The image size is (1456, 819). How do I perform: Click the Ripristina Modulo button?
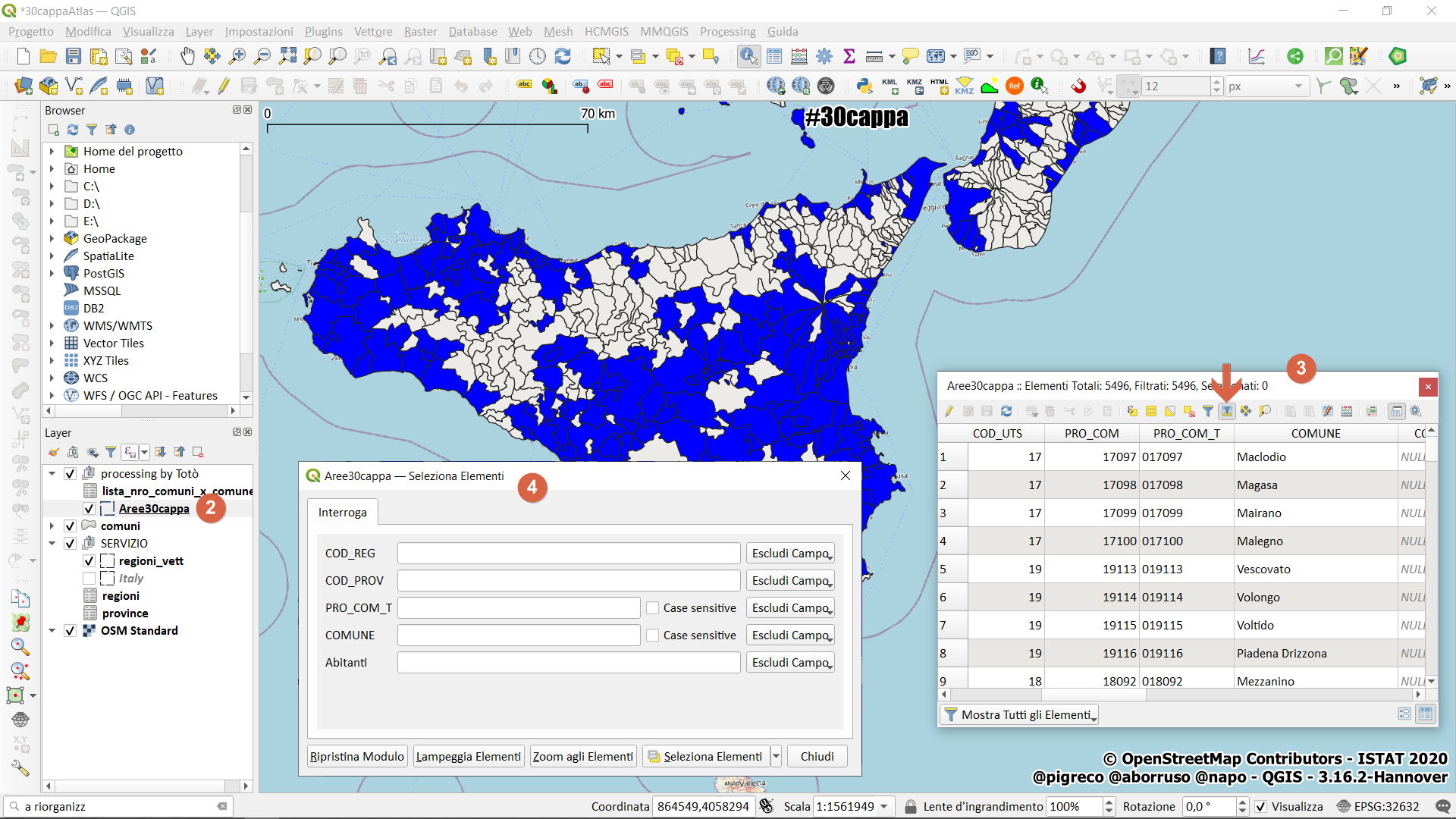coord(356,756)
